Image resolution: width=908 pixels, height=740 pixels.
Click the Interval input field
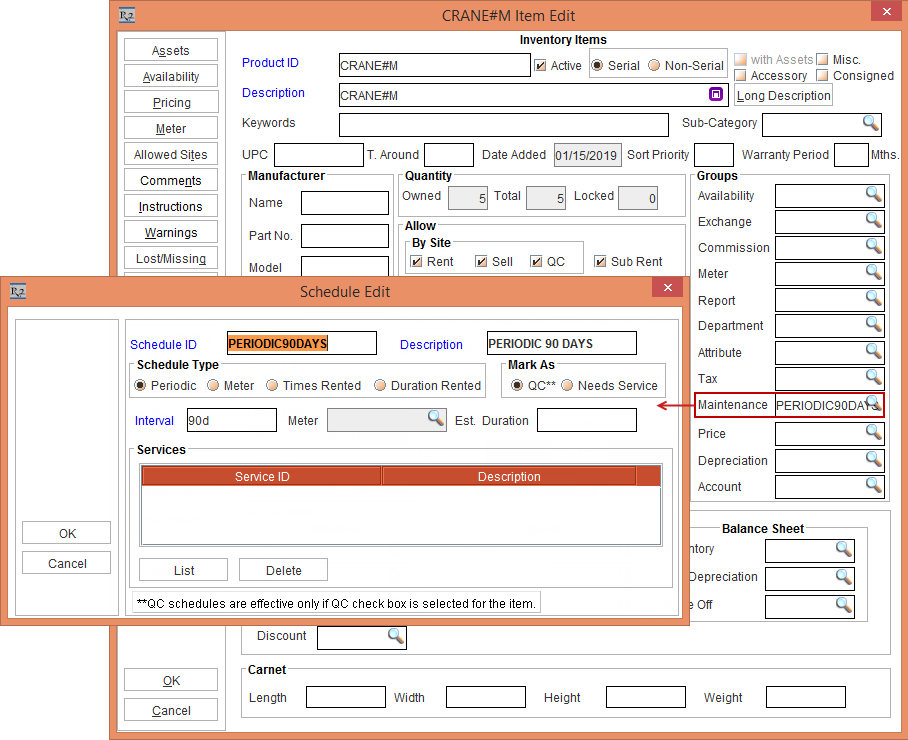coord(231,420)
